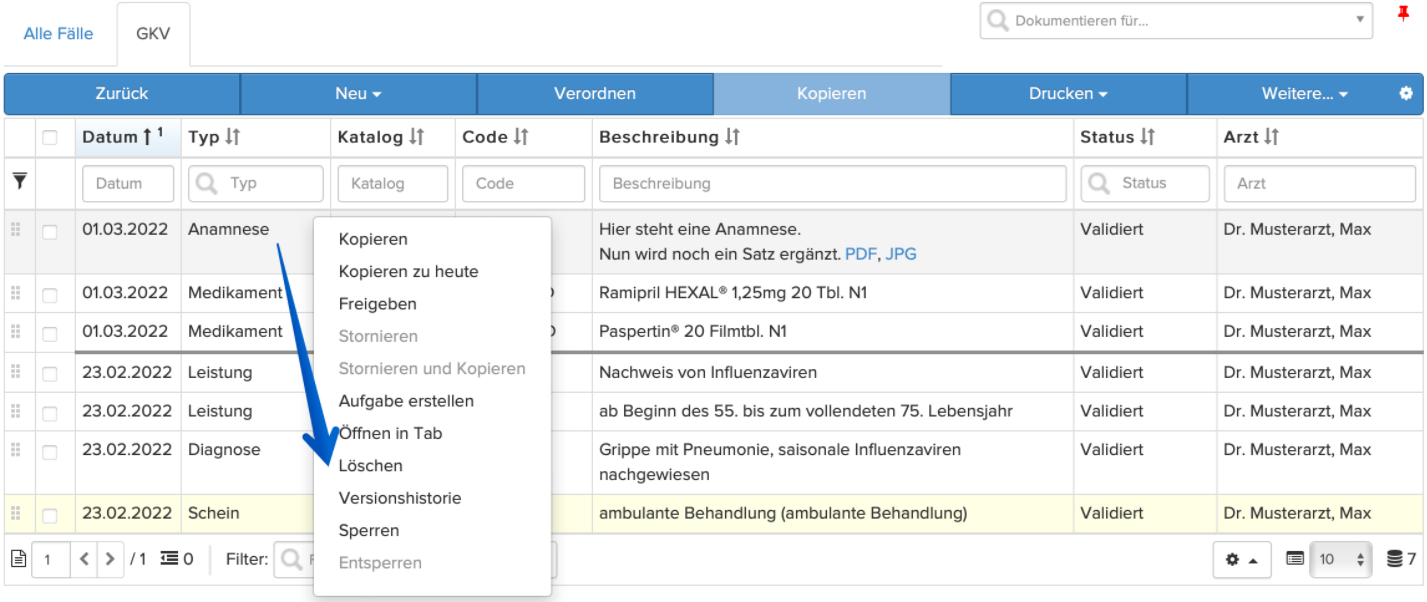Click drag handle of Schein row
This screenshot has width=1427, height=602.
tap(15, 513)
